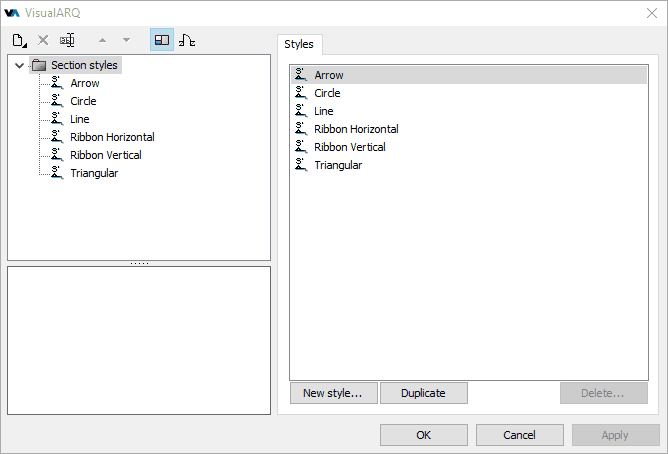Click the Triangular icon in Styles list
Screen dimensions: 668x454
tap(301, 164)
